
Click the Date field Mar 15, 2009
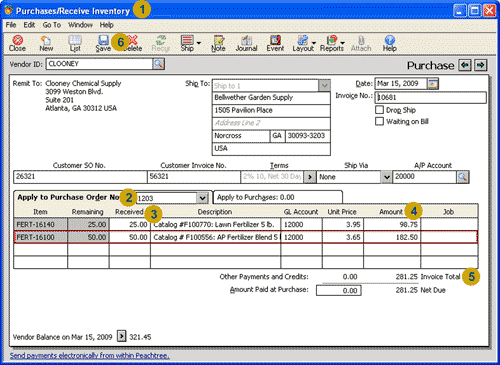coord(401,83)
